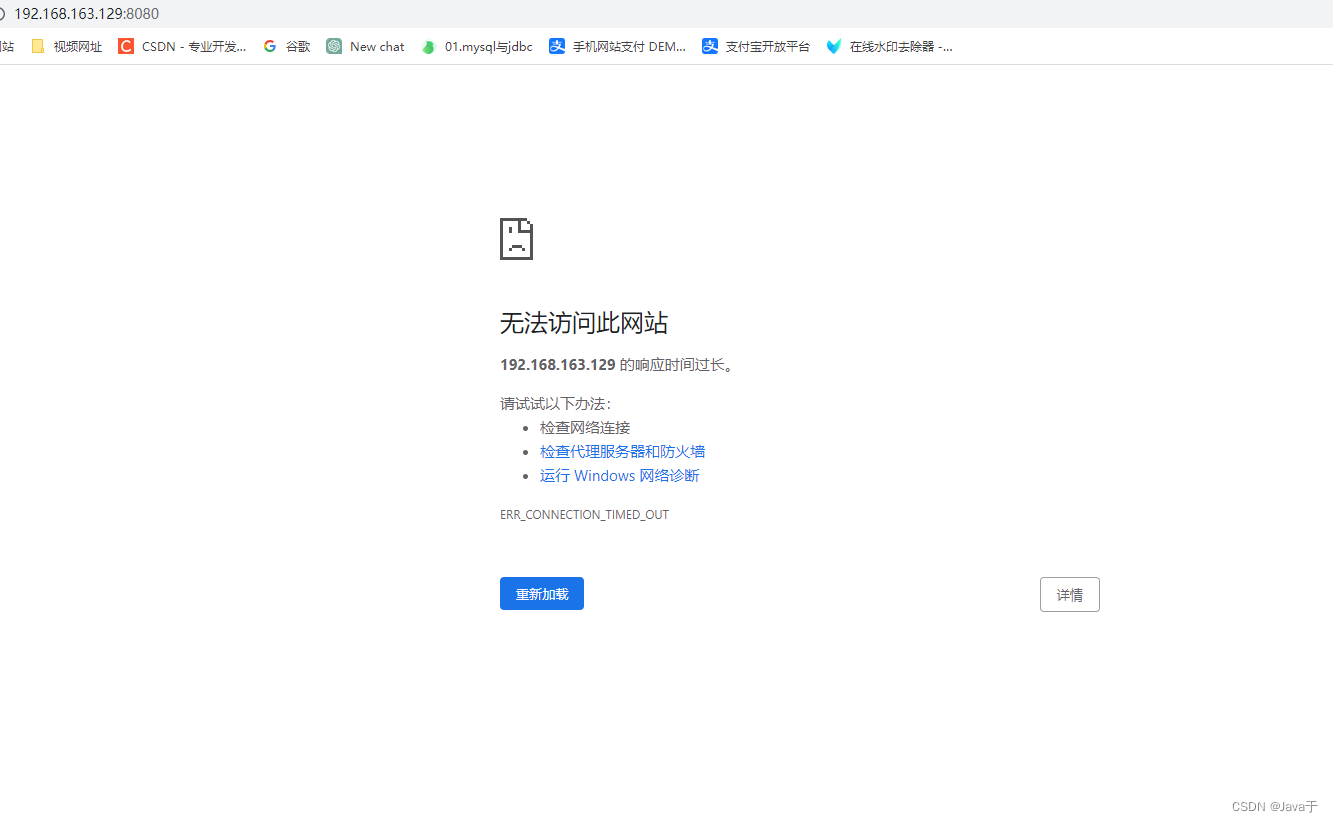Click the CSDN bookmark favicon

pyautogui.click(x=125, y=46)
